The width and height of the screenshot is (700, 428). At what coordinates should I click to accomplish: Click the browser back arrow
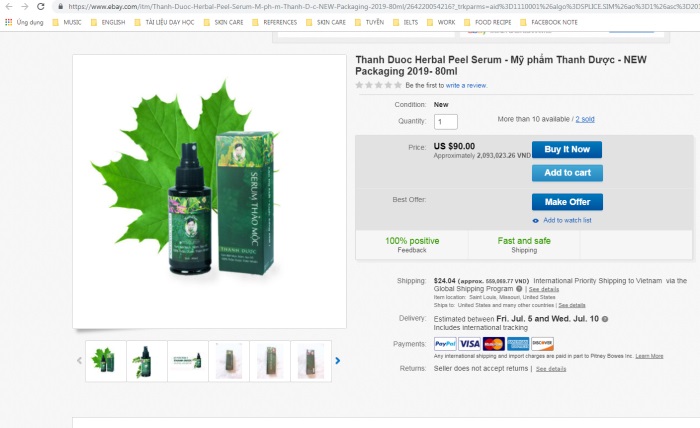click(x=9, y=6)
